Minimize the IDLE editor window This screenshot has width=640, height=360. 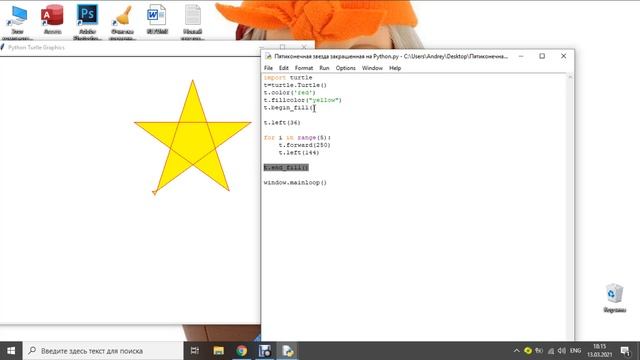(x=521, y=56)
